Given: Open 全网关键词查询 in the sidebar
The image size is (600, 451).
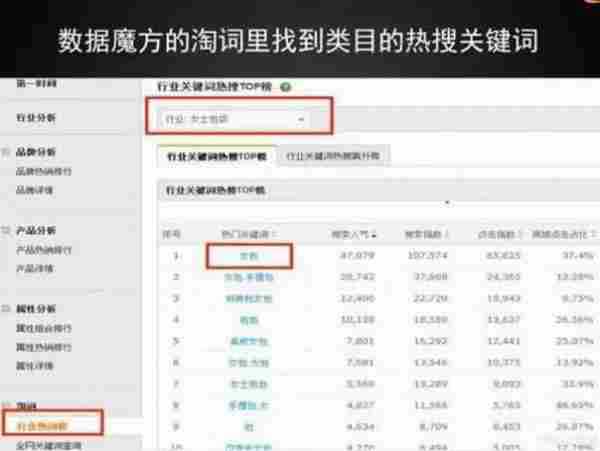Looking at the screenshot, I should pos(49,446).
